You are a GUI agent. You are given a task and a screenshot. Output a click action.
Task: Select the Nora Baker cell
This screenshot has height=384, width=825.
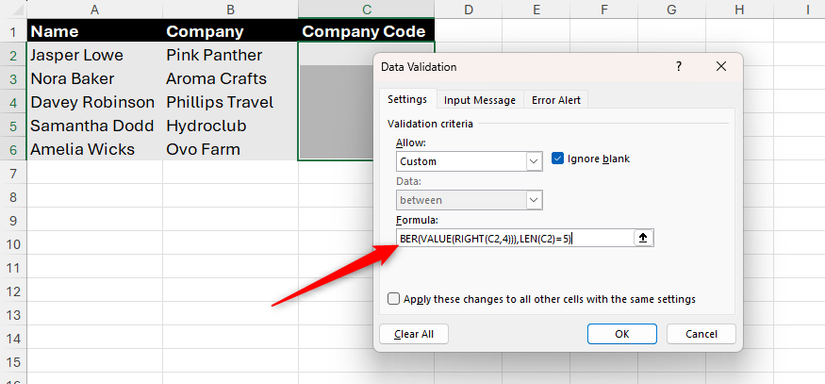pyautogui.click(x=95, y=78)
